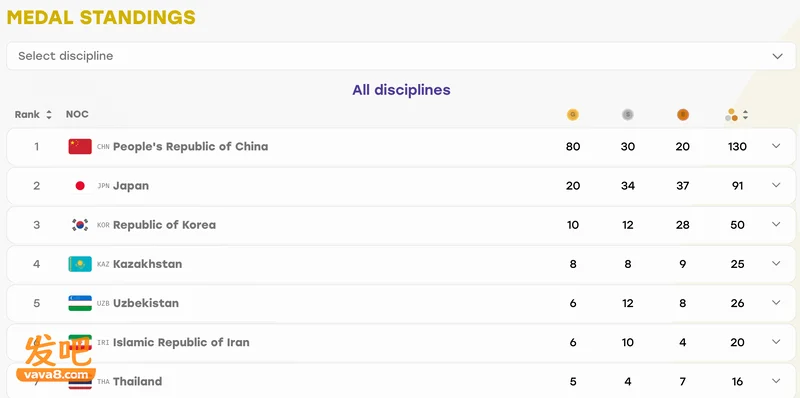Click Thailand's total count 16
The width and height of the screenshot is (800, 398).
(737, 381)
